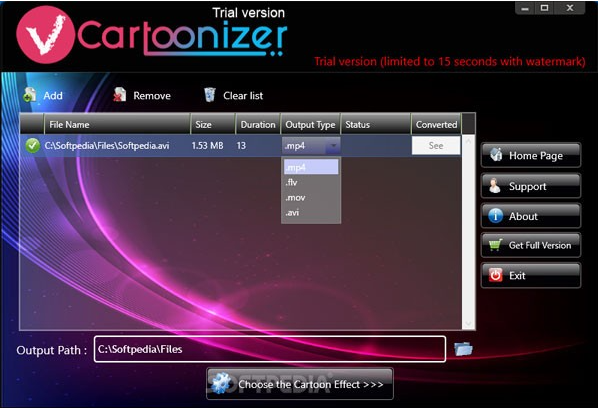Image resolution: width=598 pixels, height=408 pixels.
Task: Click the Converted column header
Action: [x=436, y=124]
